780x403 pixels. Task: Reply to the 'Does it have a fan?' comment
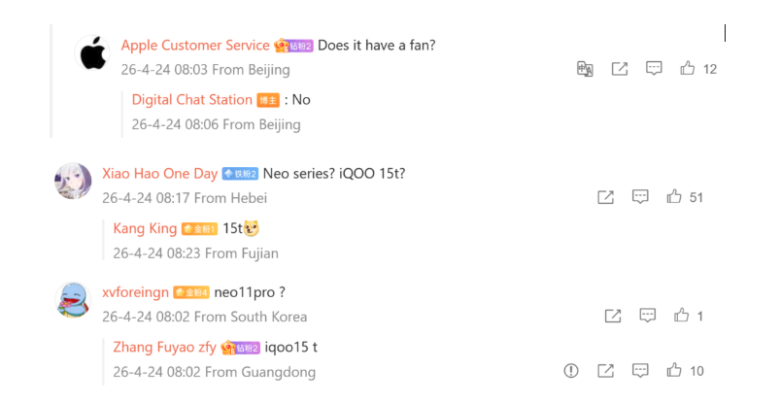pos(654,69)
